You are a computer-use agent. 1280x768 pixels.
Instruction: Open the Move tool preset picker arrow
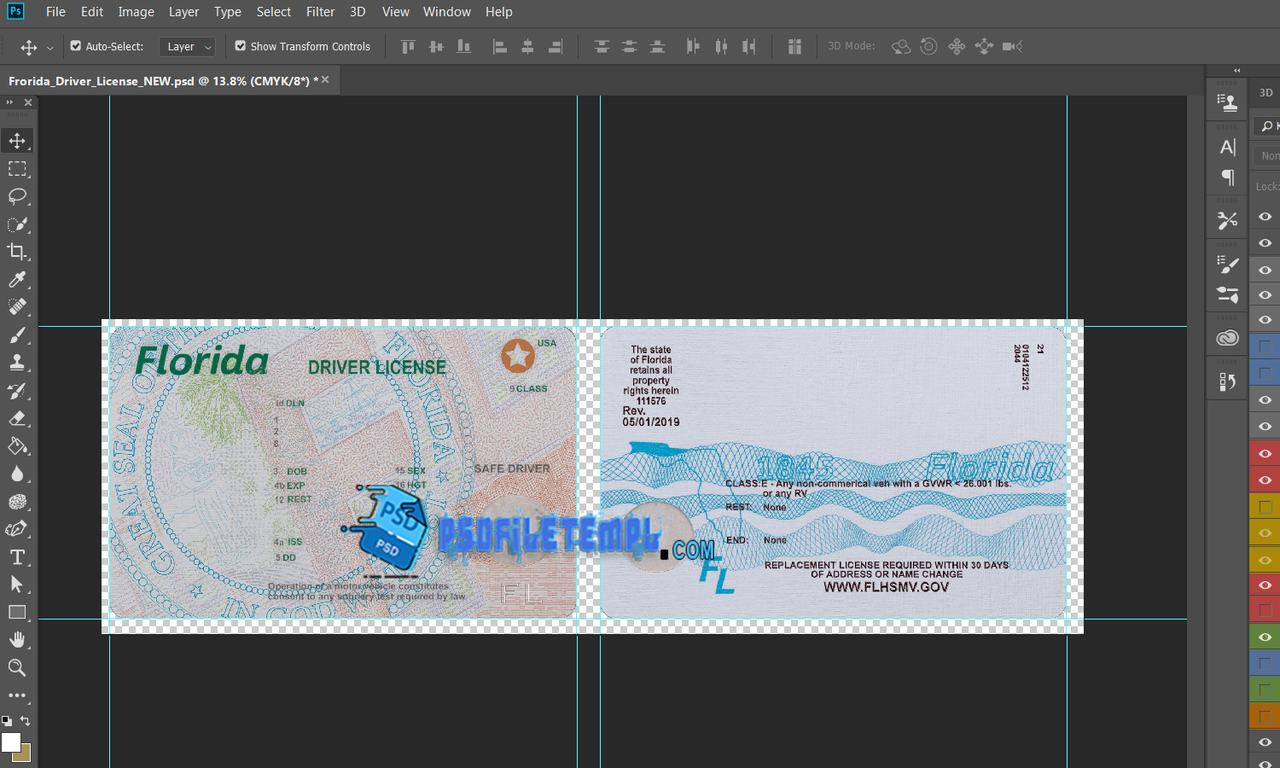click(x=50, y=47)
